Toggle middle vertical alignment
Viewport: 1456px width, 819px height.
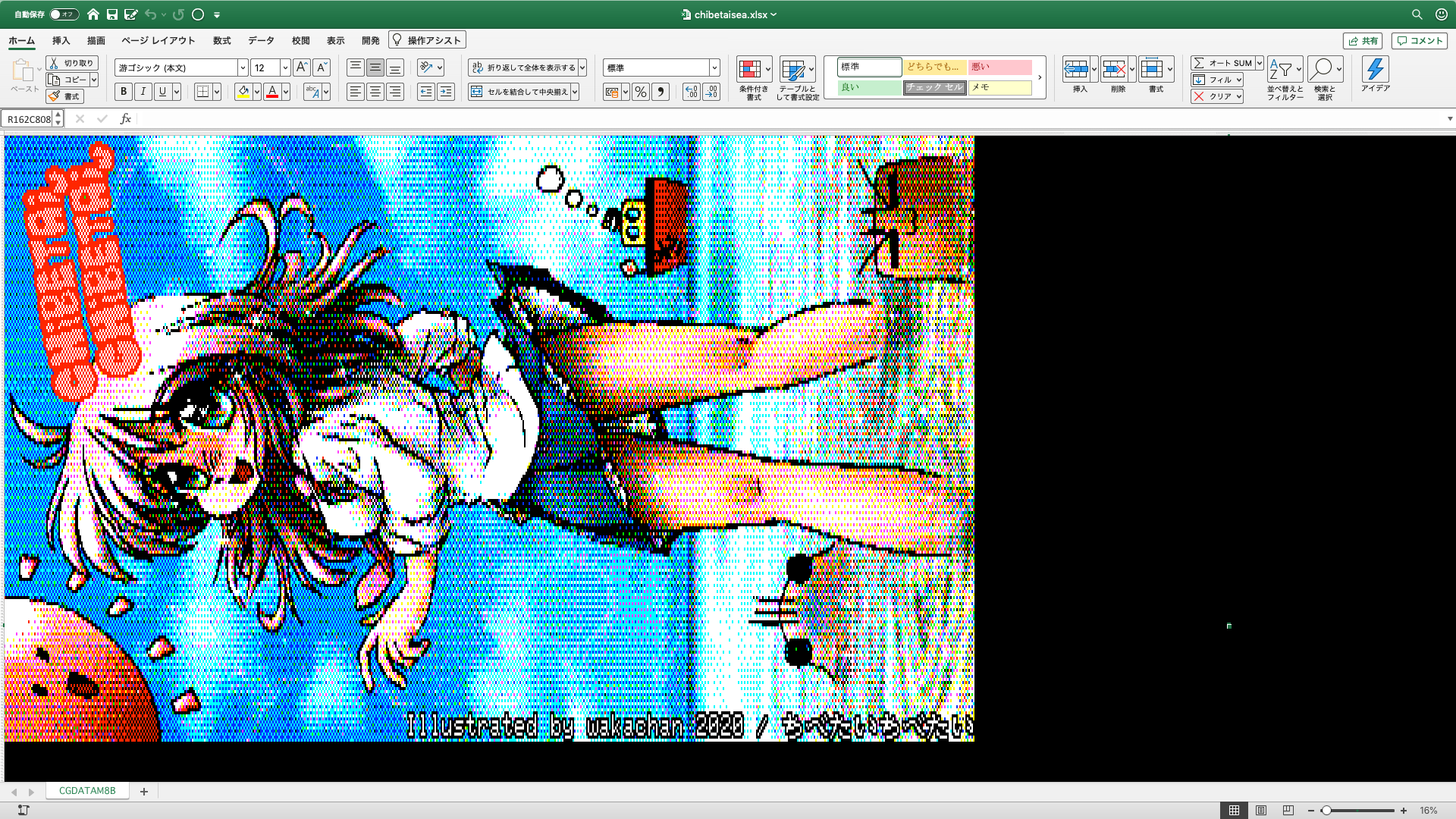pyautogui.click(x=375, y=67)
